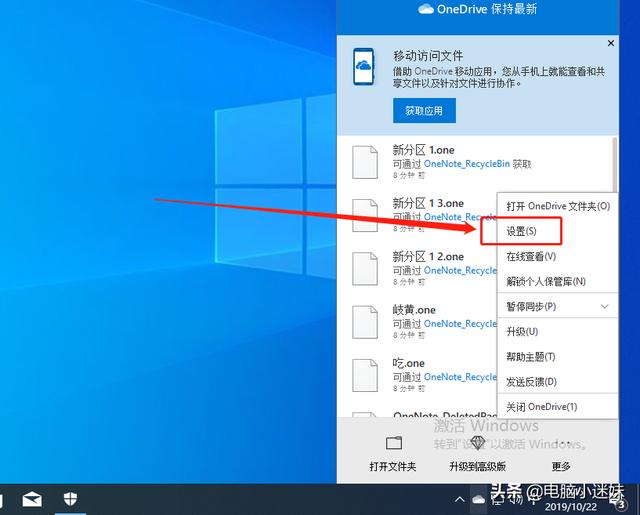Select file name 新分区 1 2.one
This screenshot has width=640, height=515.
pyautogui.click(x=428, y=256)
